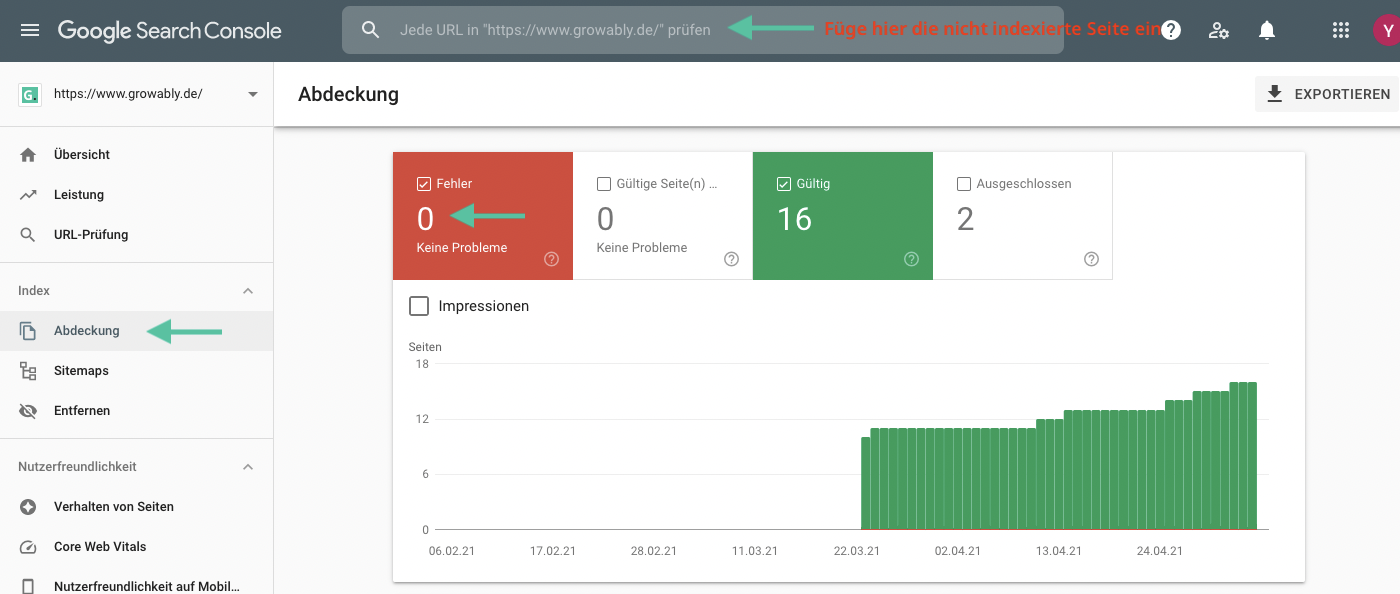Viewport: 1400px width, 594px height.
Task: Open the property selector dropdown arrow
Action: pyautogui.click(x=253, y=94)
